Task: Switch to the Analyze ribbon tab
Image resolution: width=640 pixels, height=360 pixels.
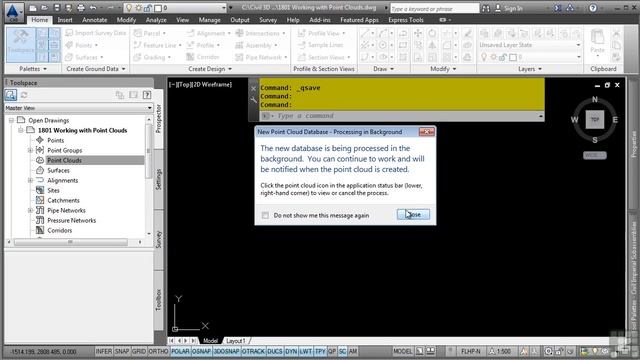Action: coord(156,20)
